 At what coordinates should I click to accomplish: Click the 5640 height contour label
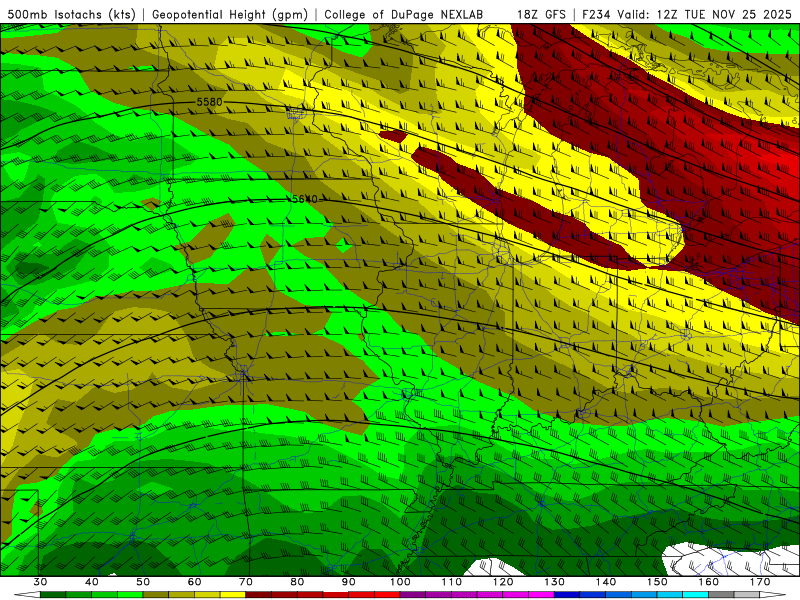click(305, 199)
